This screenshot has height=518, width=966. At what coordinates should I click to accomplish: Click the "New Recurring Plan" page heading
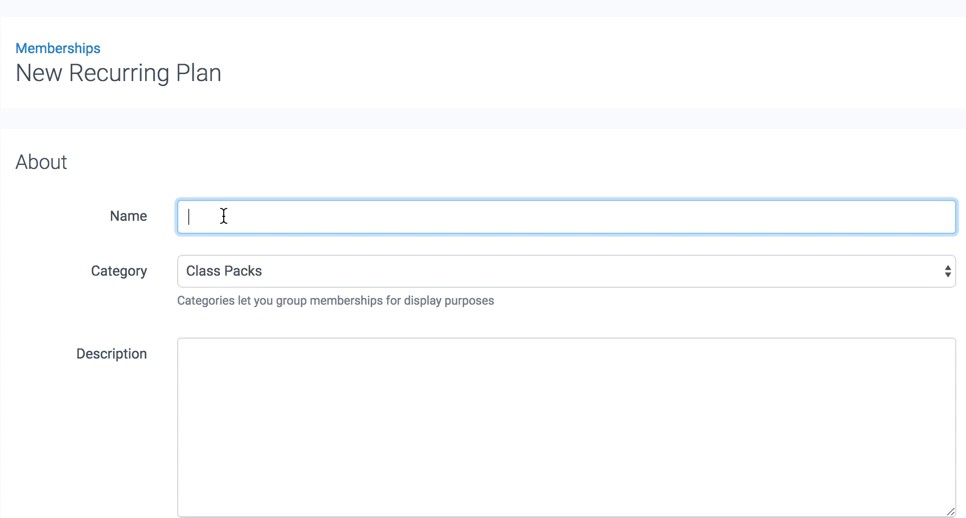118,73
